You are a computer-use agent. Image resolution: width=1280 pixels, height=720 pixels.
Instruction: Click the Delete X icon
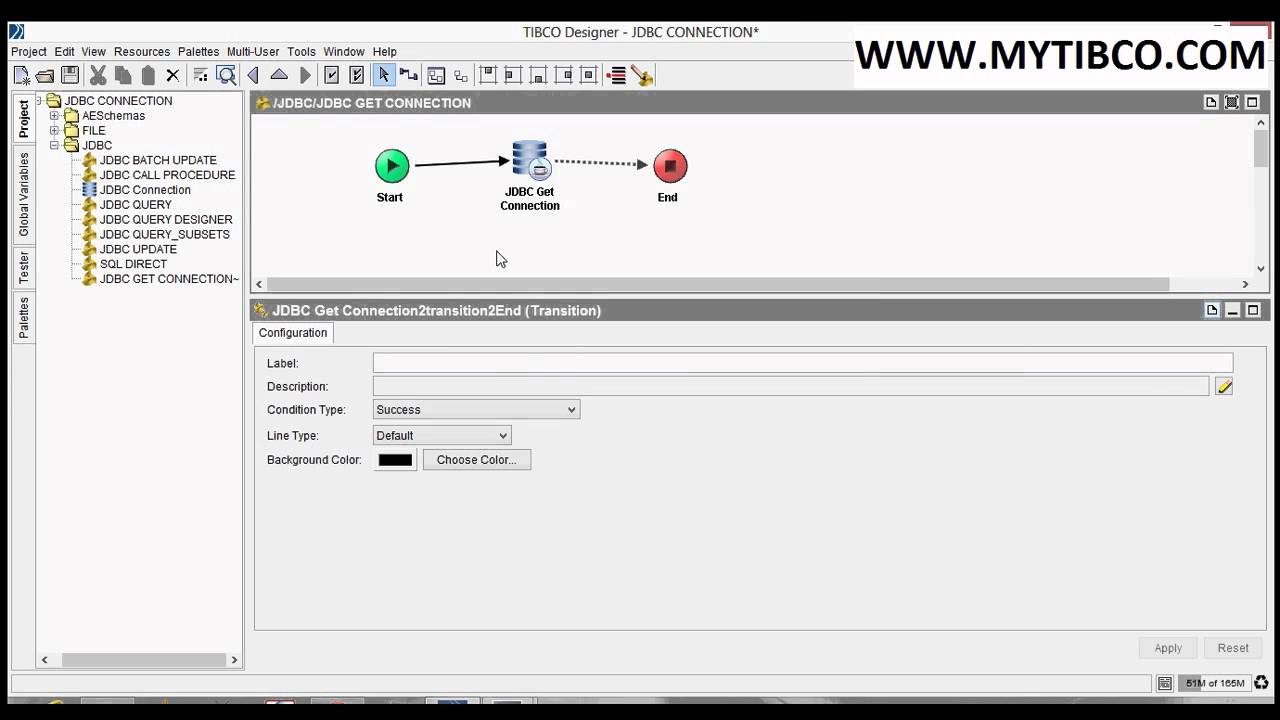(172, 75)
